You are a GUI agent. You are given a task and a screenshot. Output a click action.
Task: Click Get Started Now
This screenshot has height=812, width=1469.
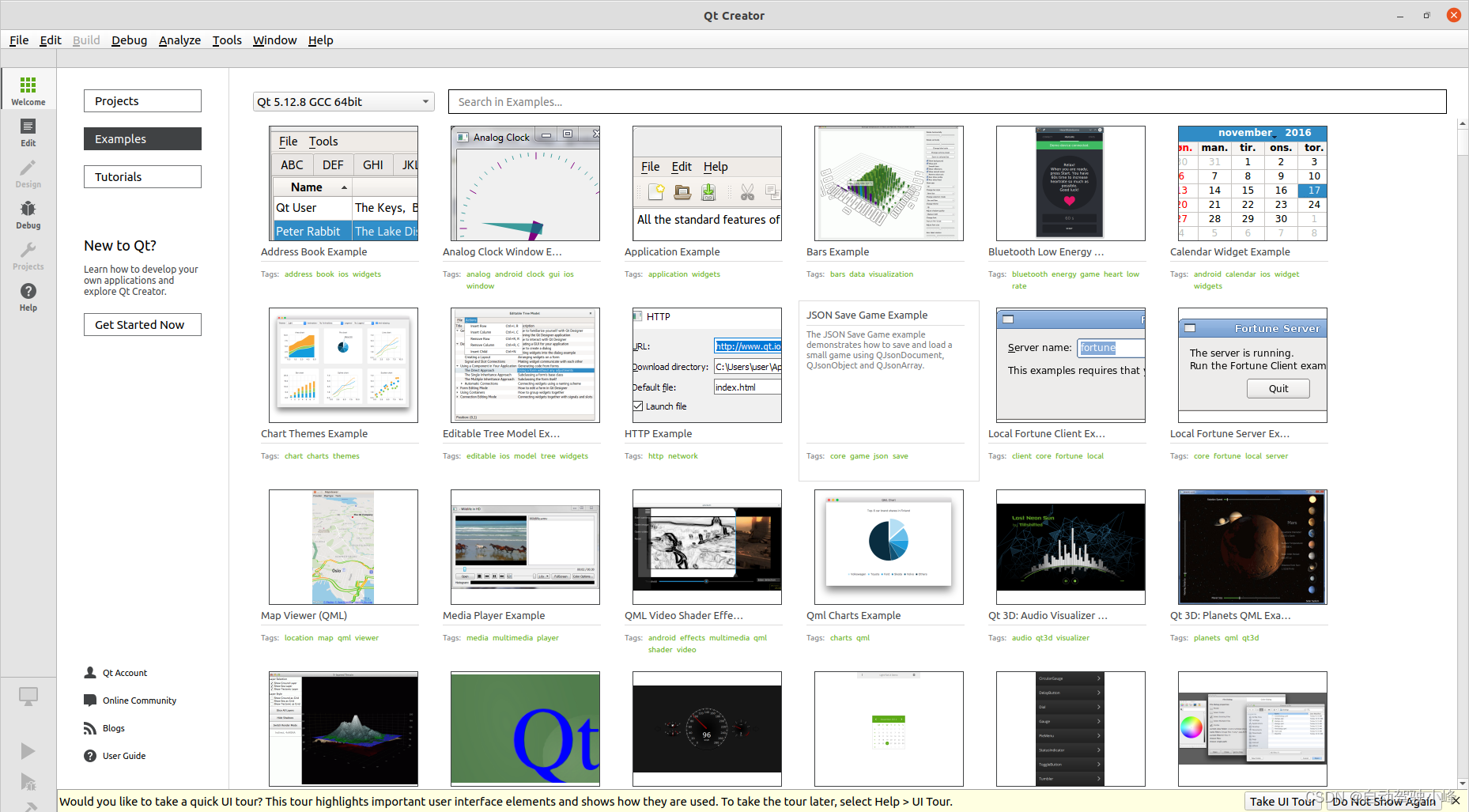(x=142, y=324)
